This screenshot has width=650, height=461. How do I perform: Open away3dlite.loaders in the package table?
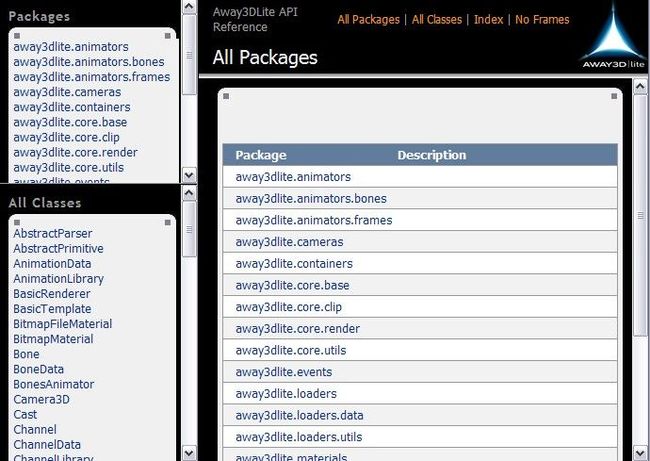click(286, 394)
